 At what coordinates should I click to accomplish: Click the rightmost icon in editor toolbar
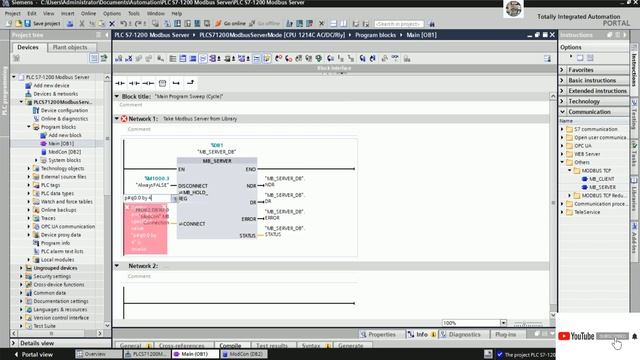click(547, 59)
